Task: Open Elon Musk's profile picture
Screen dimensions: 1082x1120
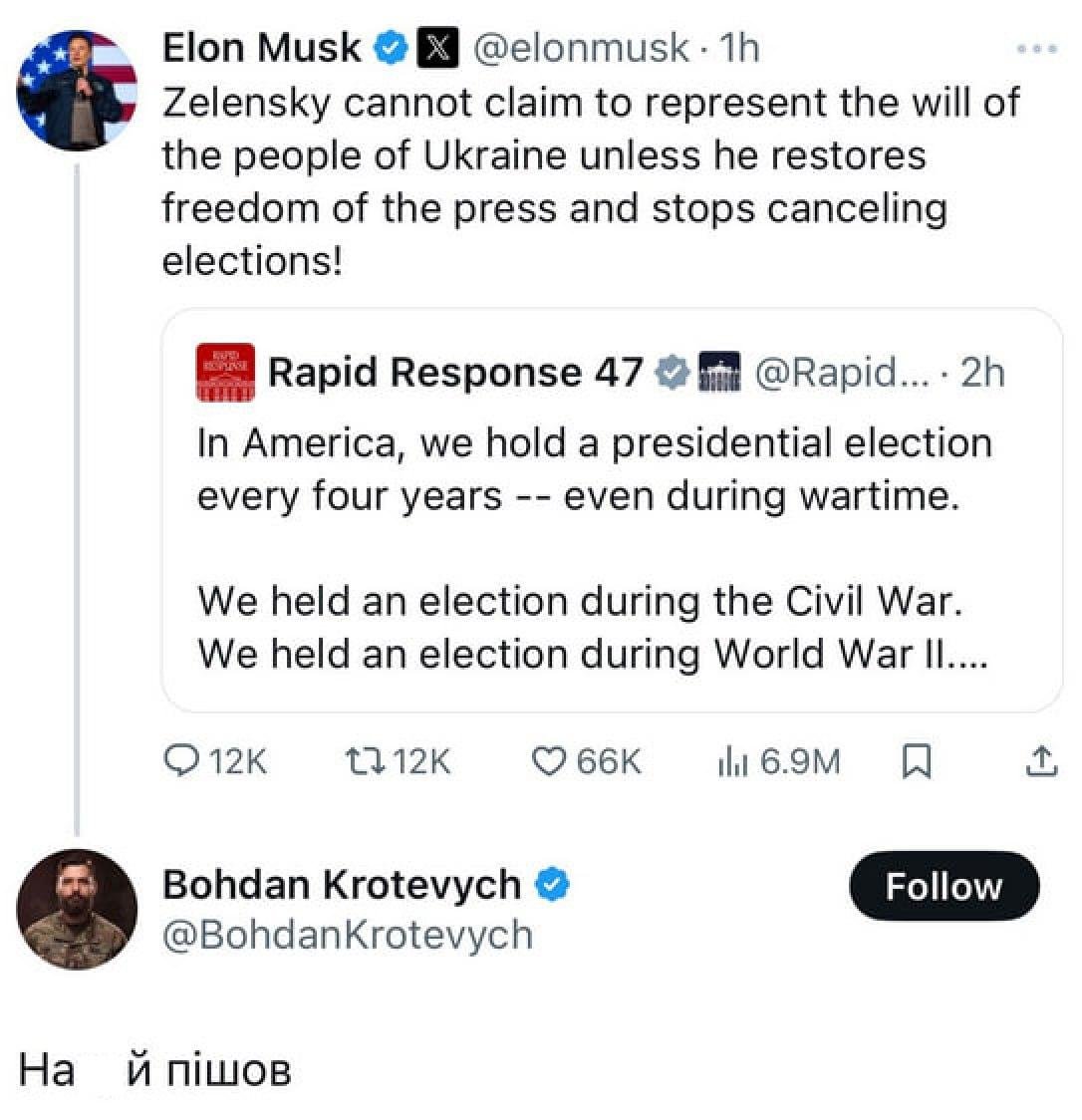Action: pyautogui.click(x=77, y=91)
